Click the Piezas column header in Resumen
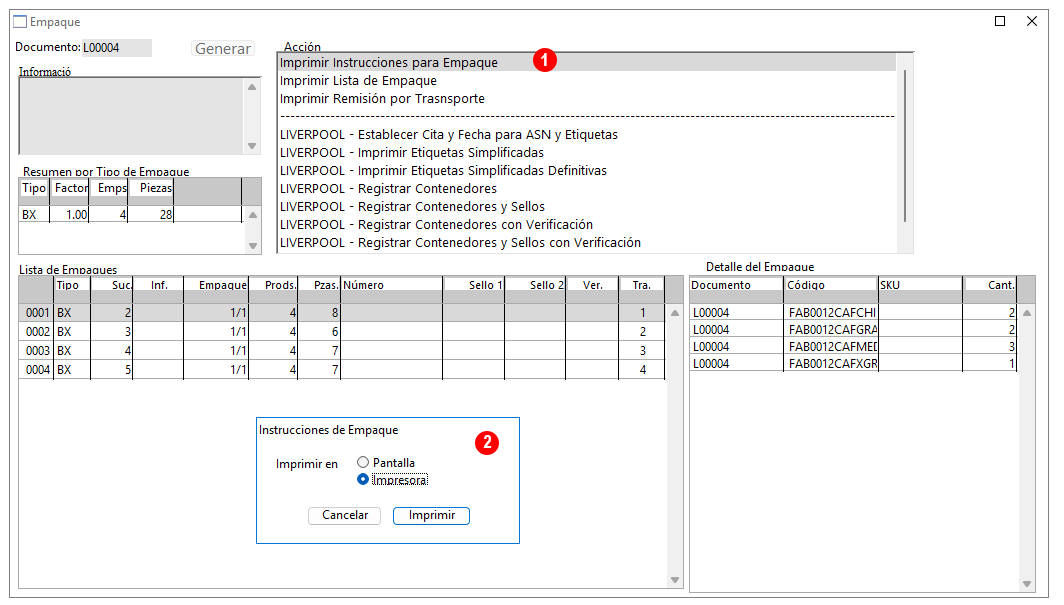Image resolution: width=1064 pixels, height=605 pixels. pyautogui.click(x=151, y=188)
